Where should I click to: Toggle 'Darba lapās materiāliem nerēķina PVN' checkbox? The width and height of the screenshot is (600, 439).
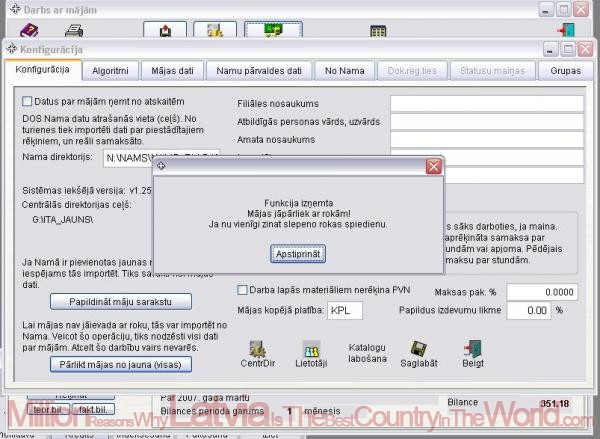[241, 290]
